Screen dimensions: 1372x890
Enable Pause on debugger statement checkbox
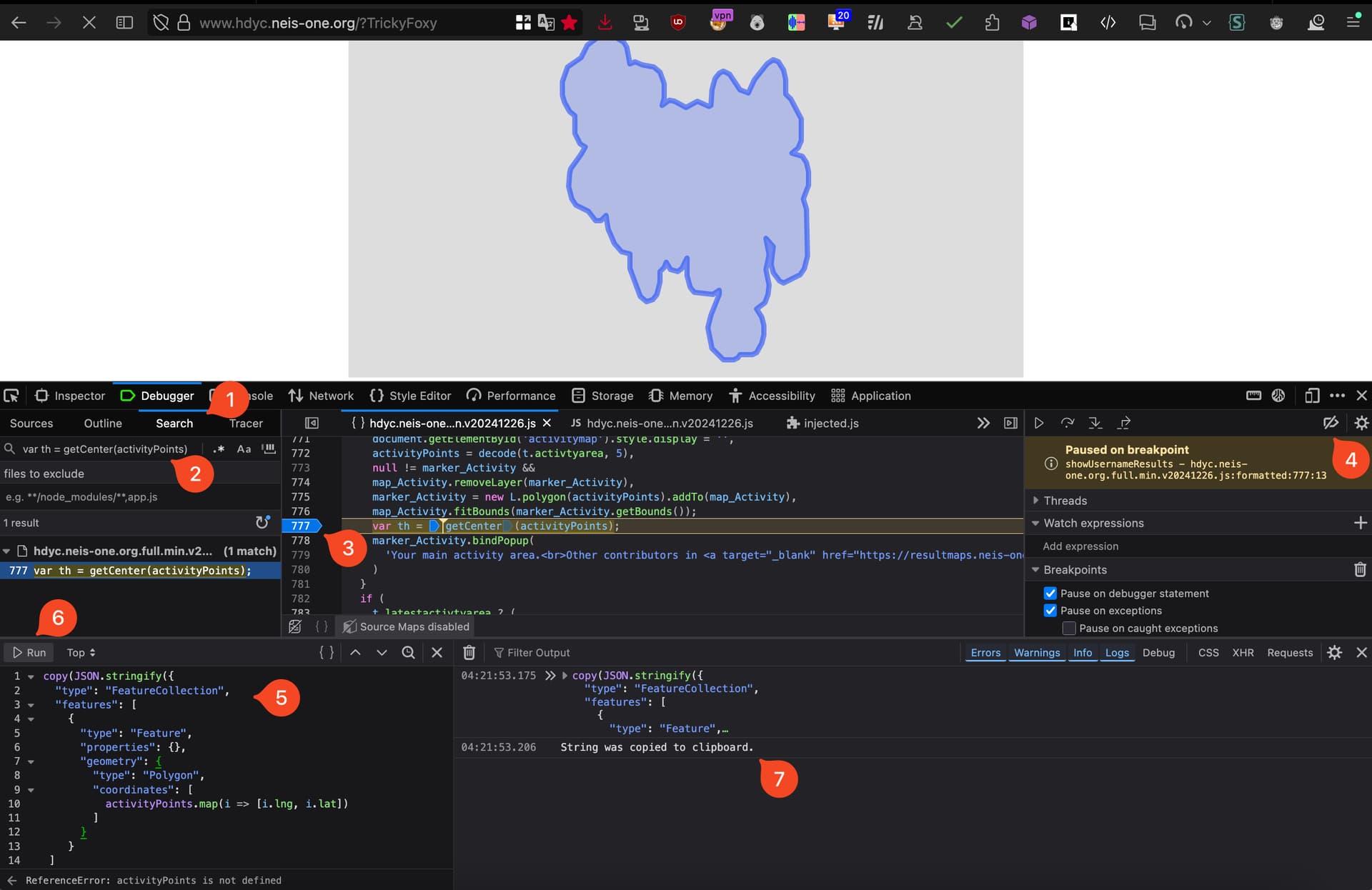[x=1050, y=593]
